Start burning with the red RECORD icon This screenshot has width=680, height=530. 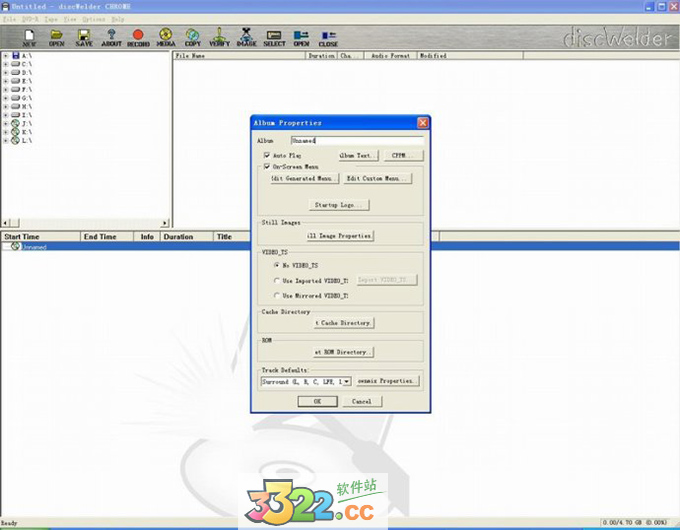pos(138,37)
